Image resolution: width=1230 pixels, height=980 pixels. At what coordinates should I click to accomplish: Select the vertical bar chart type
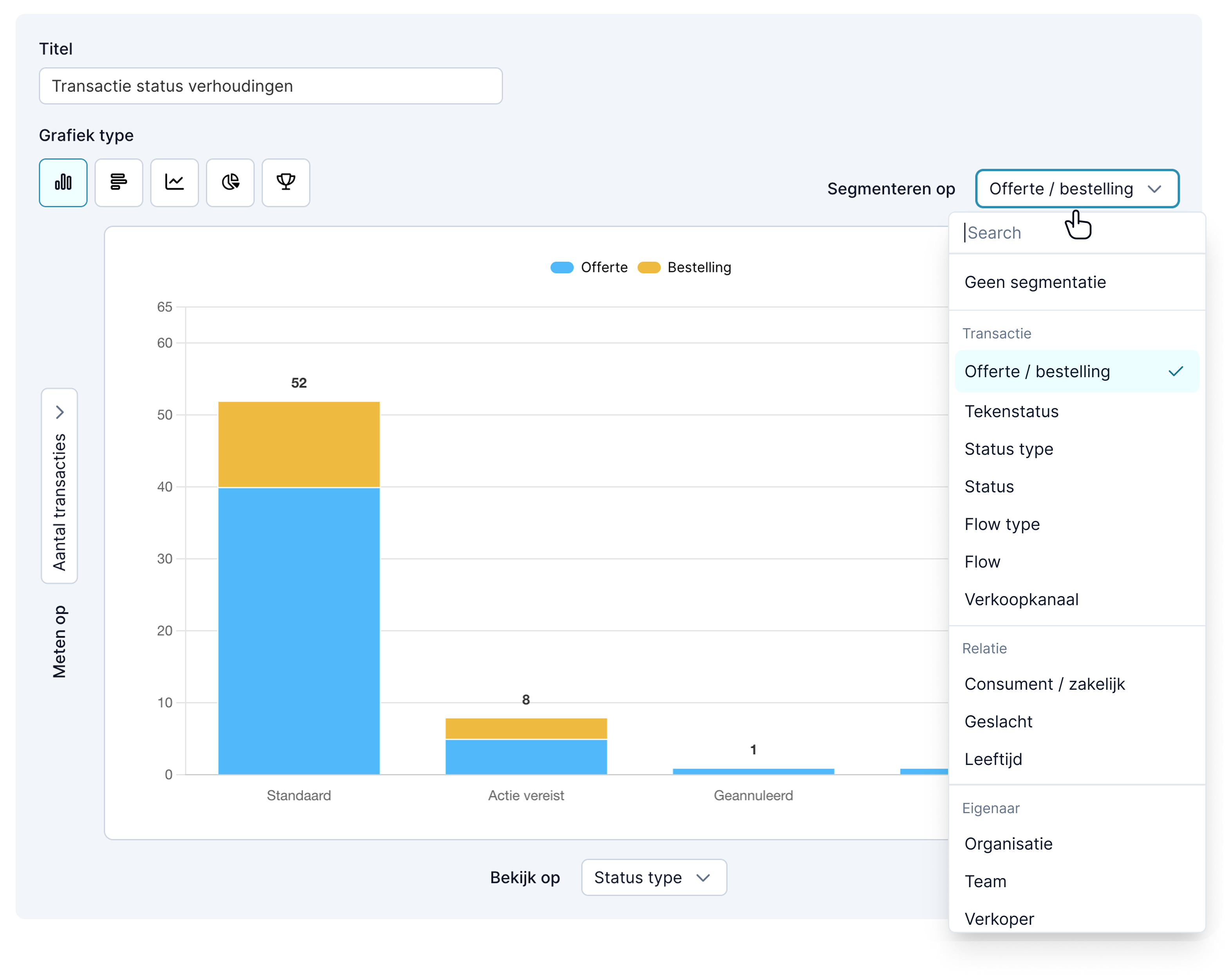tap(63, 183)
